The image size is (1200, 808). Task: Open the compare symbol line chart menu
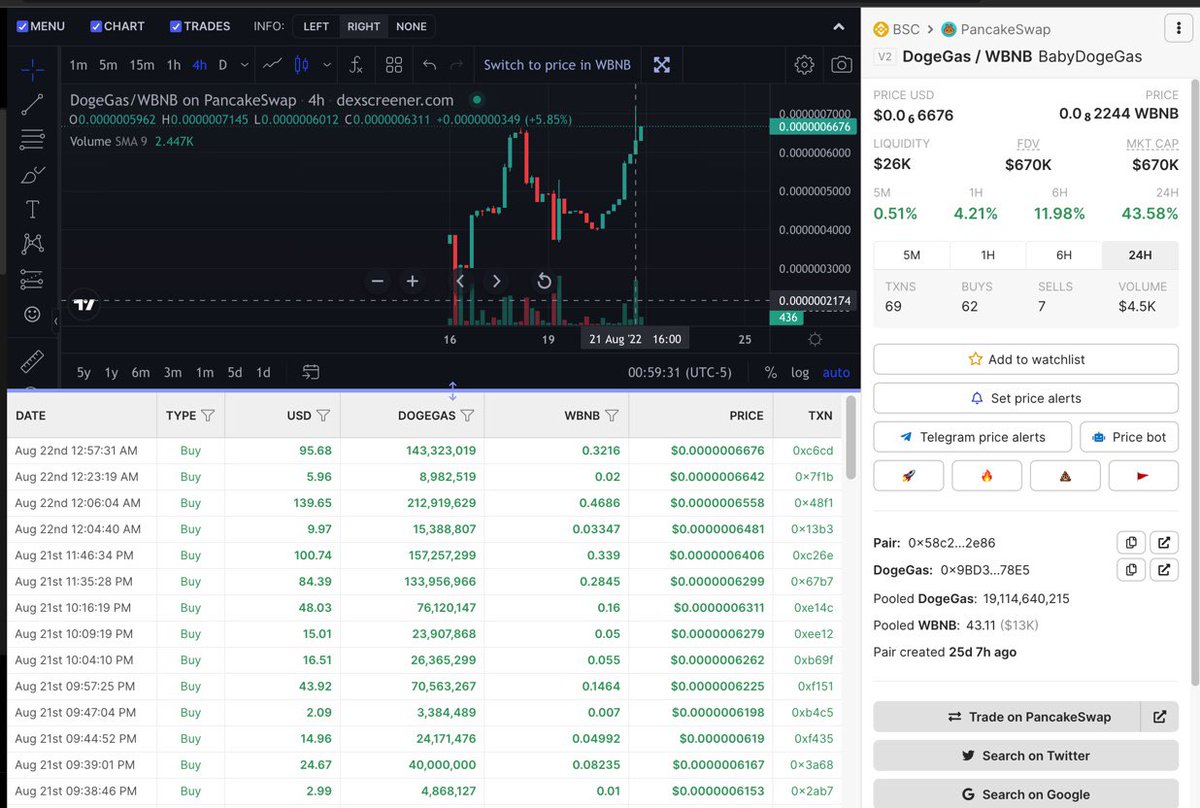pos(272,65)
